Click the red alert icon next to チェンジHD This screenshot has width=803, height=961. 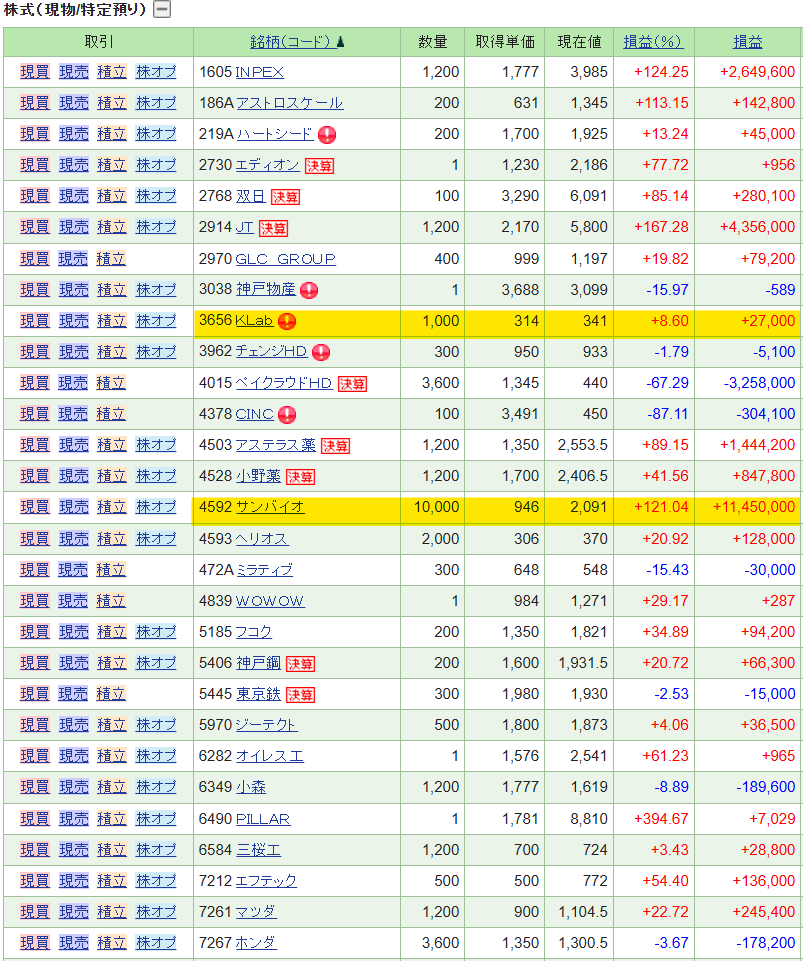(x=321, y=352)
